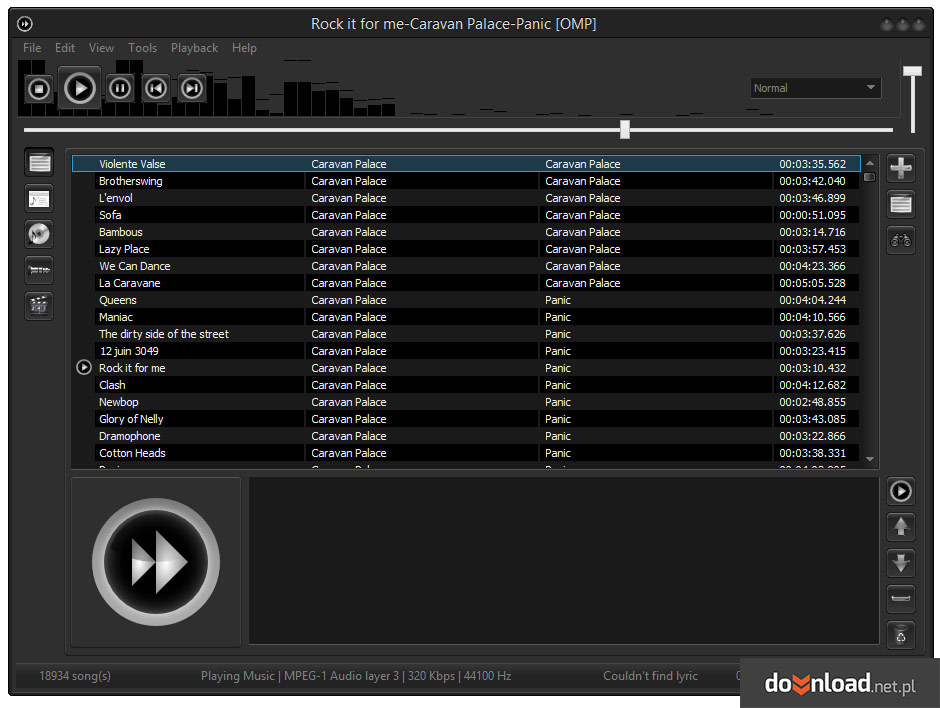Open the Help menu
The height and width of the screenshot is (708, 940).
[x=244, y=48]
